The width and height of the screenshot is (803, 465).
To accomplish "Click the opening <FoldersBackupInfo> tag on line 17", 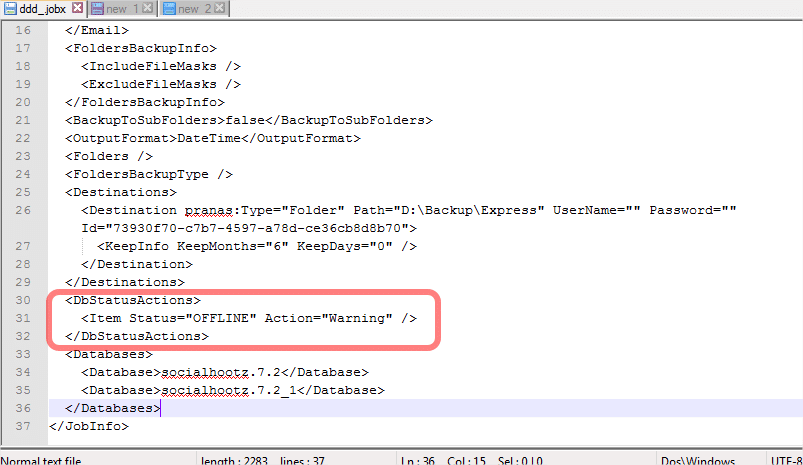I will [x=141, y=48].
